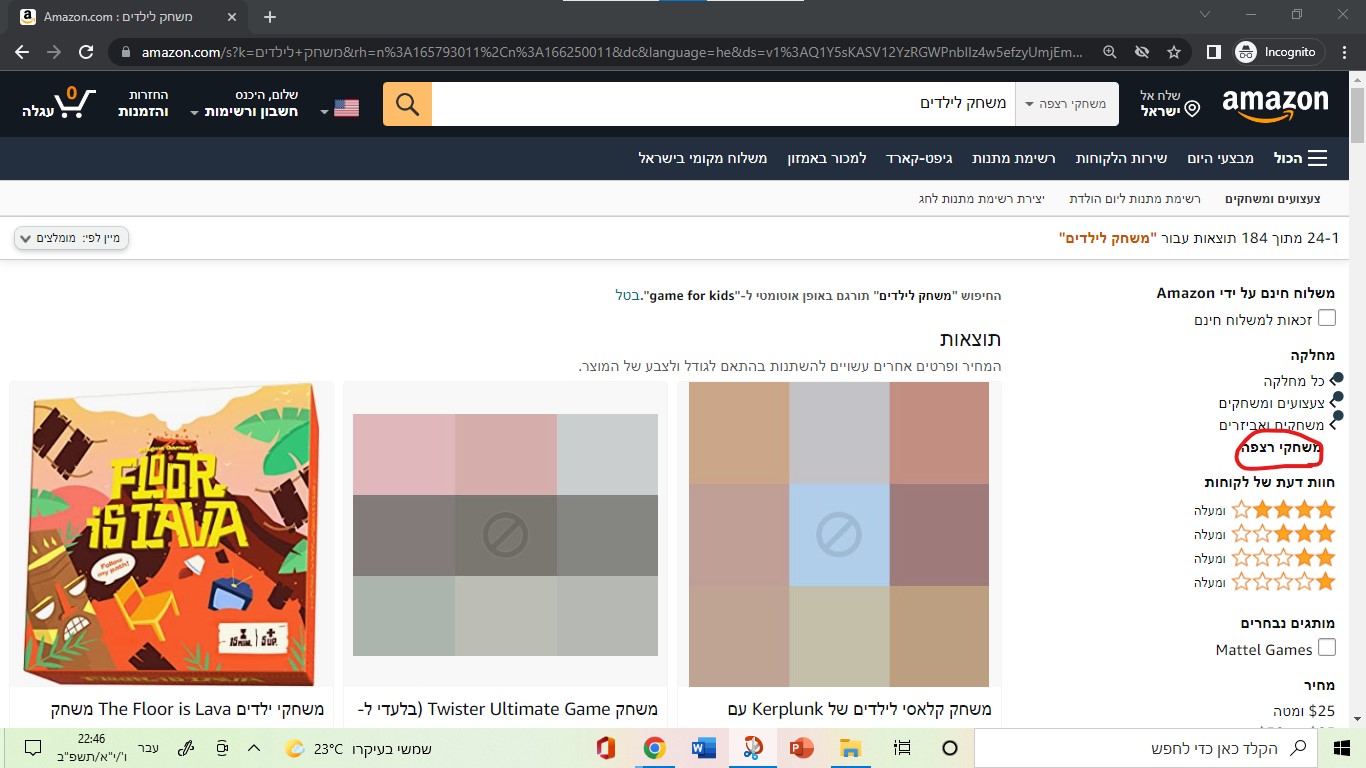Filter by two stars and up
The image size is (1366, 768).
pos(1264,558)
